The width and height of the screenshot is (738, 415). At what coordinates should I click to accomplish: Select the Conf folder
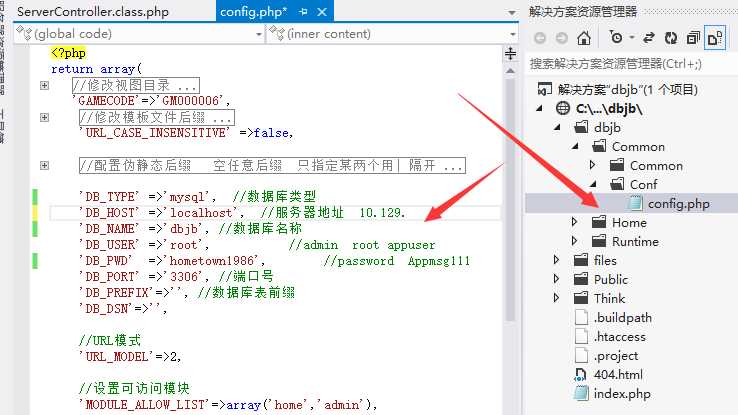(x=644, y=184)
